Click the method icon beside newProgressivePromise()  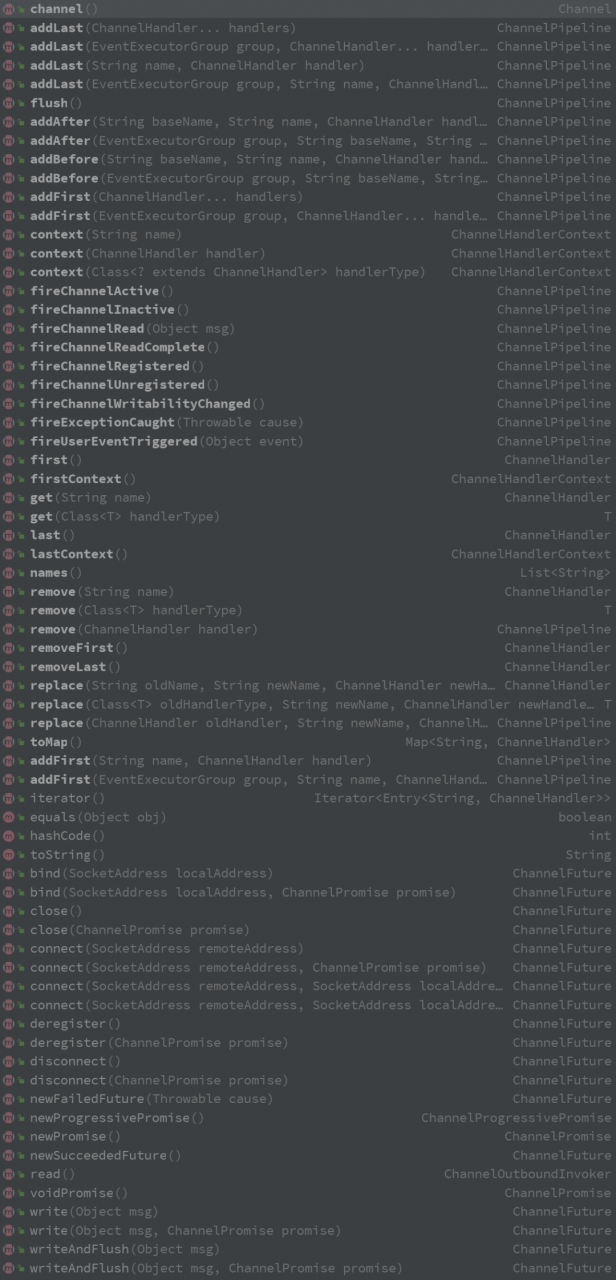click(9, 1118)
